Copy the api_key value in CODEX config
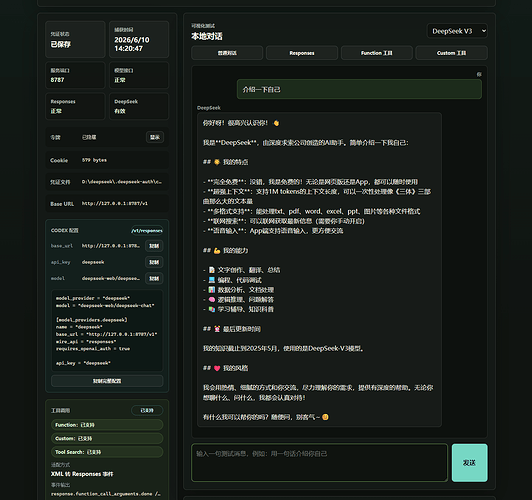532x500 pixels. pos(154,262)
